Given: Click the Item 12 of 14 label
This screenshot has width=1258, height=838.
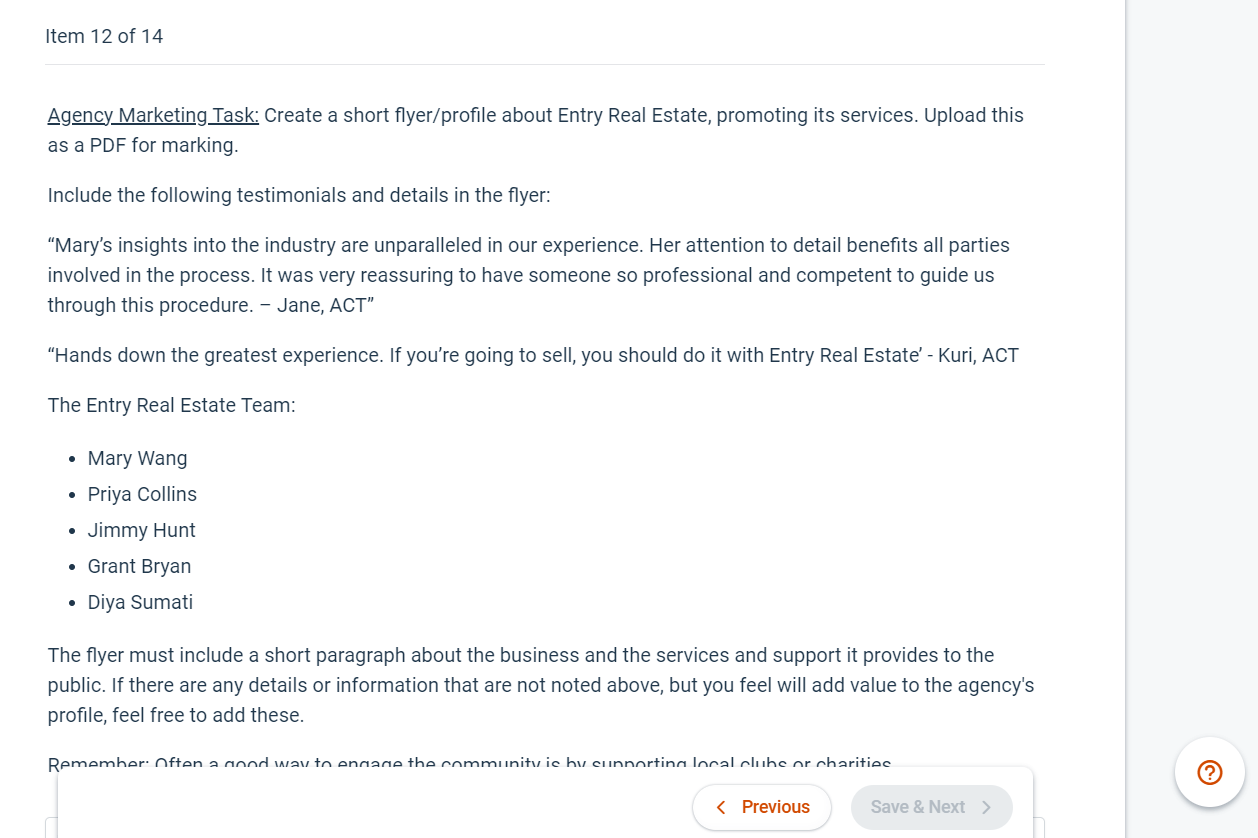Looking at the screenshot, I should pos(104,36).
